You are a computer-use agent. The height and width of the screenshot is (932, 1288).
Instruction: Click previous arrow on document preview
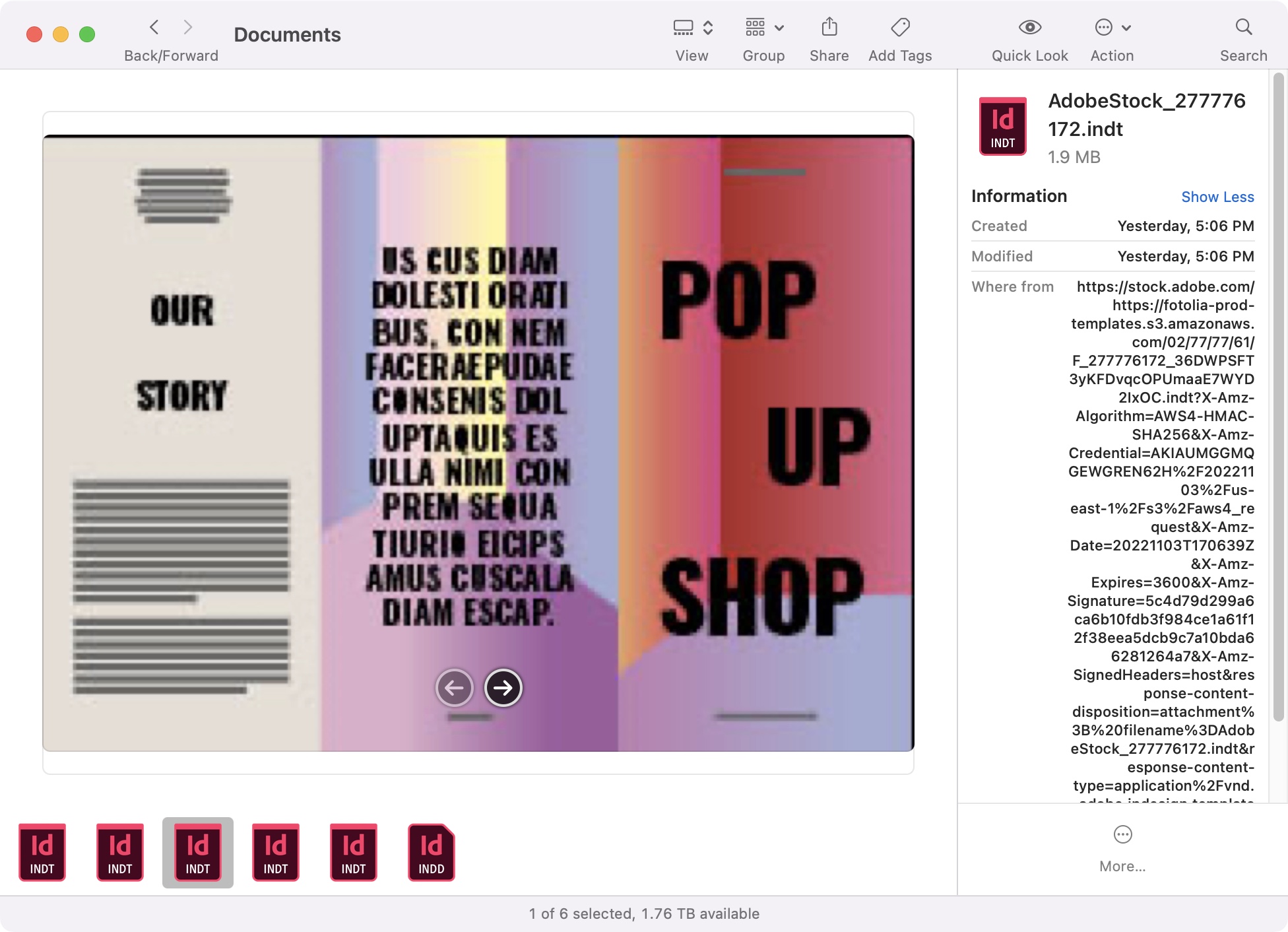pos(454,688)
